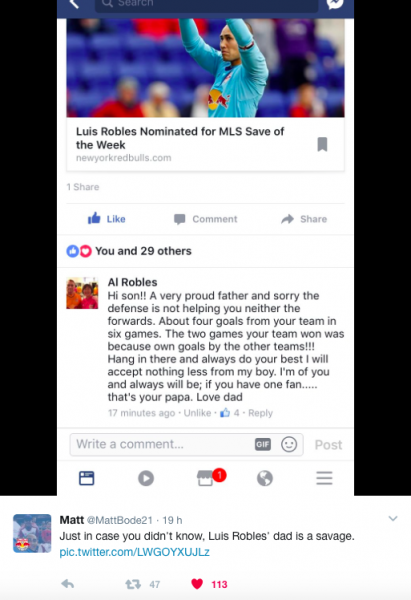Unlike Al Robles' comment

197,413
